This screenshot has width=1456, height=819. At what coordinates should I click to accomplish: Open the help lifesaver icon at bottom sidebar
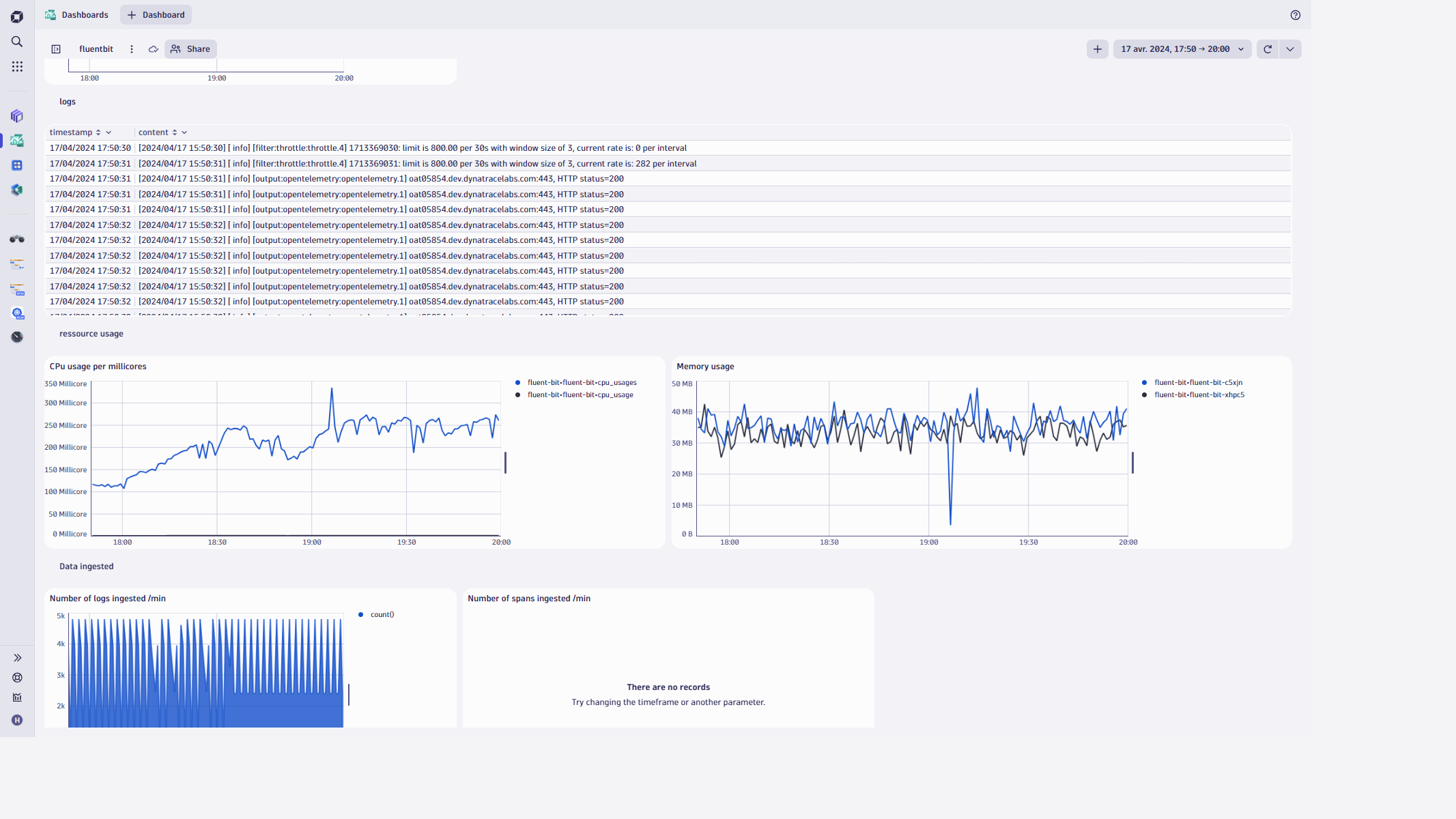(16, 677)
